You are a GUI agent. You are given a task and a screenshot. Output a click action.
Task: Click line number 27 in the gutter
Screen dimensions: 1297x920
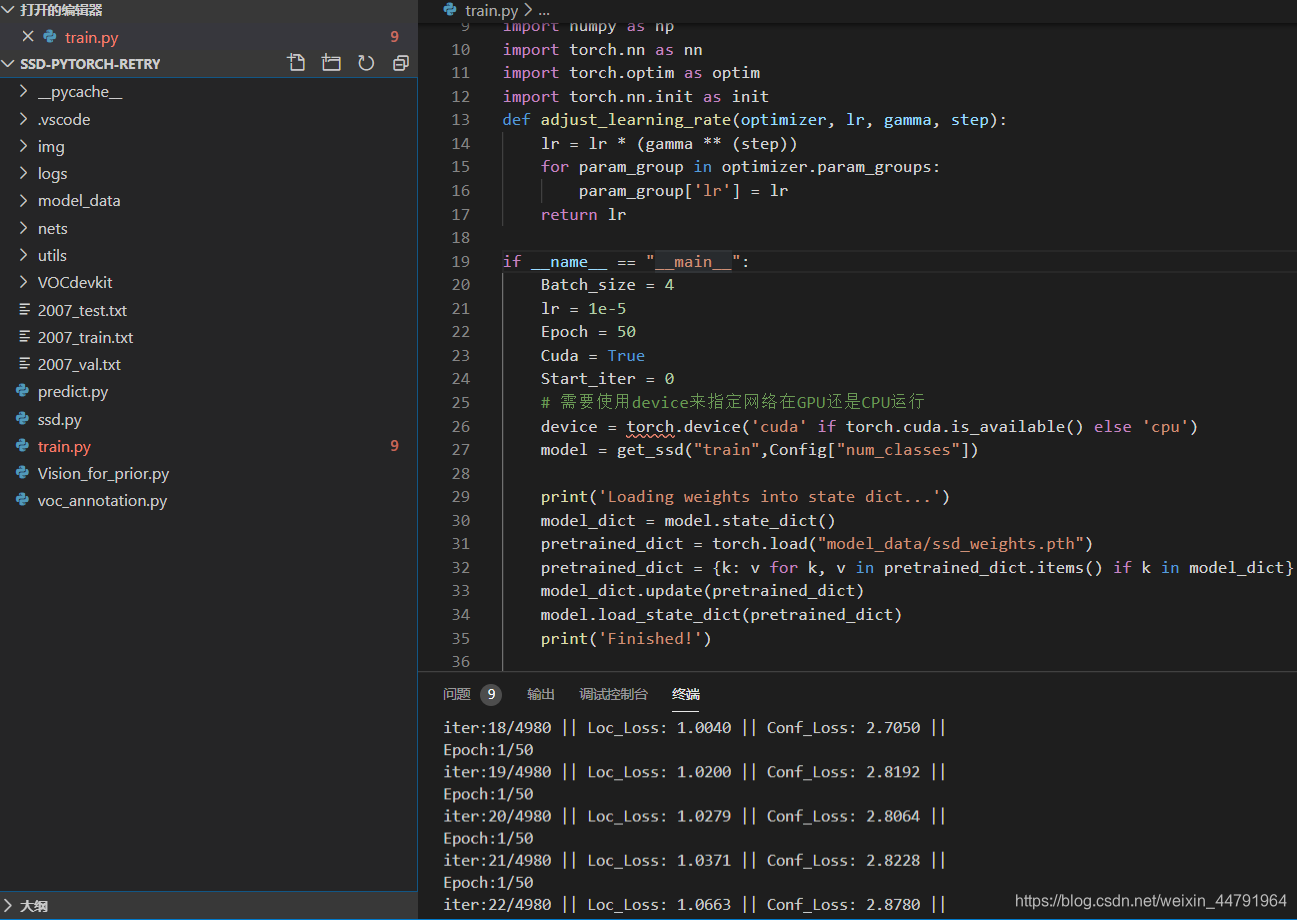(x=460, y=450)
